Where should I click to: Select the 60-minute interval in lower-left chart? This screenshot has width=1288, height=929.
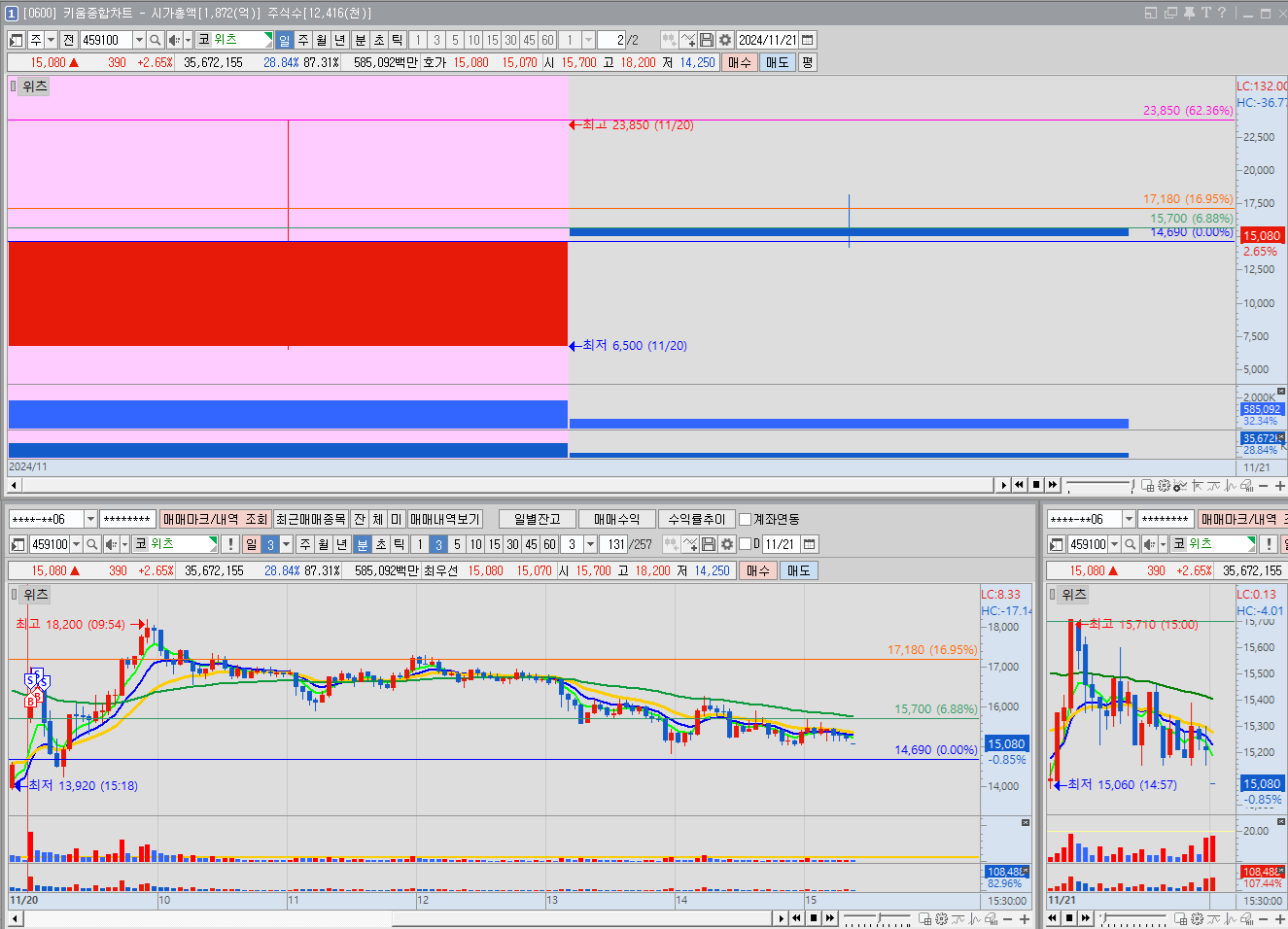click(x=549, y=544)
